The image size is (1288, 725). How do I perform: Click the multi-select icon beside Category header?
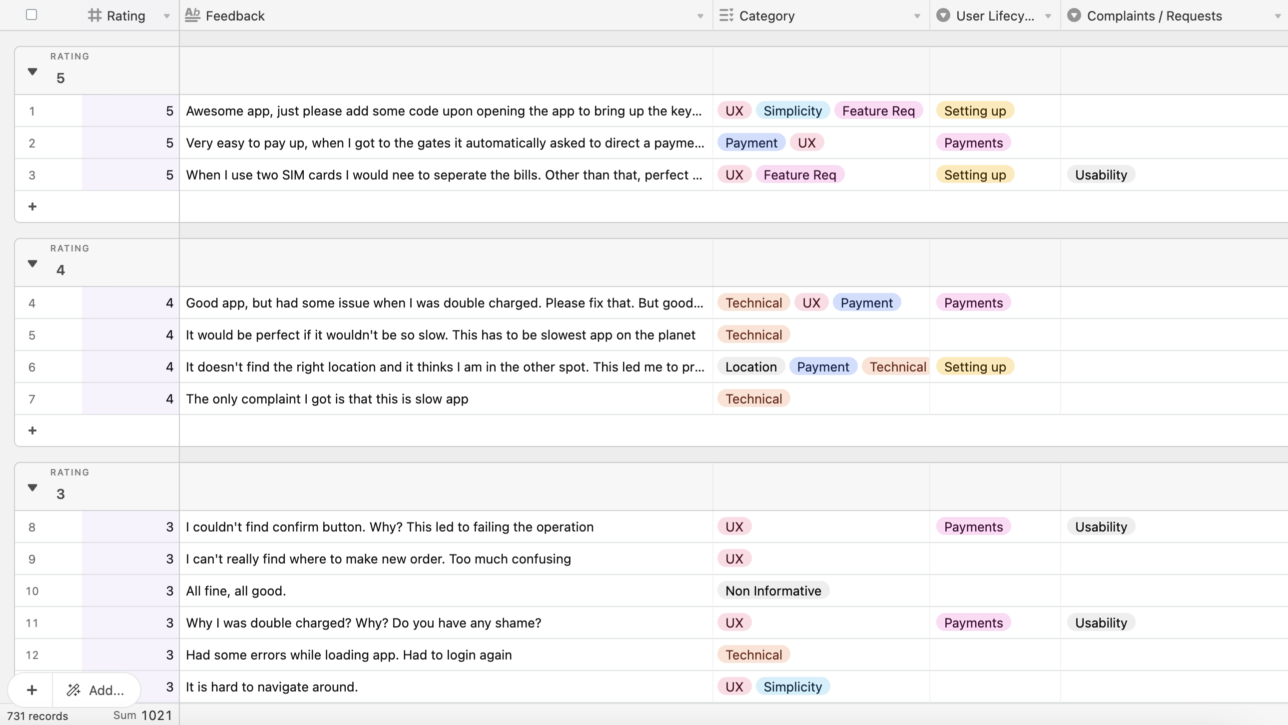(726, 16)
